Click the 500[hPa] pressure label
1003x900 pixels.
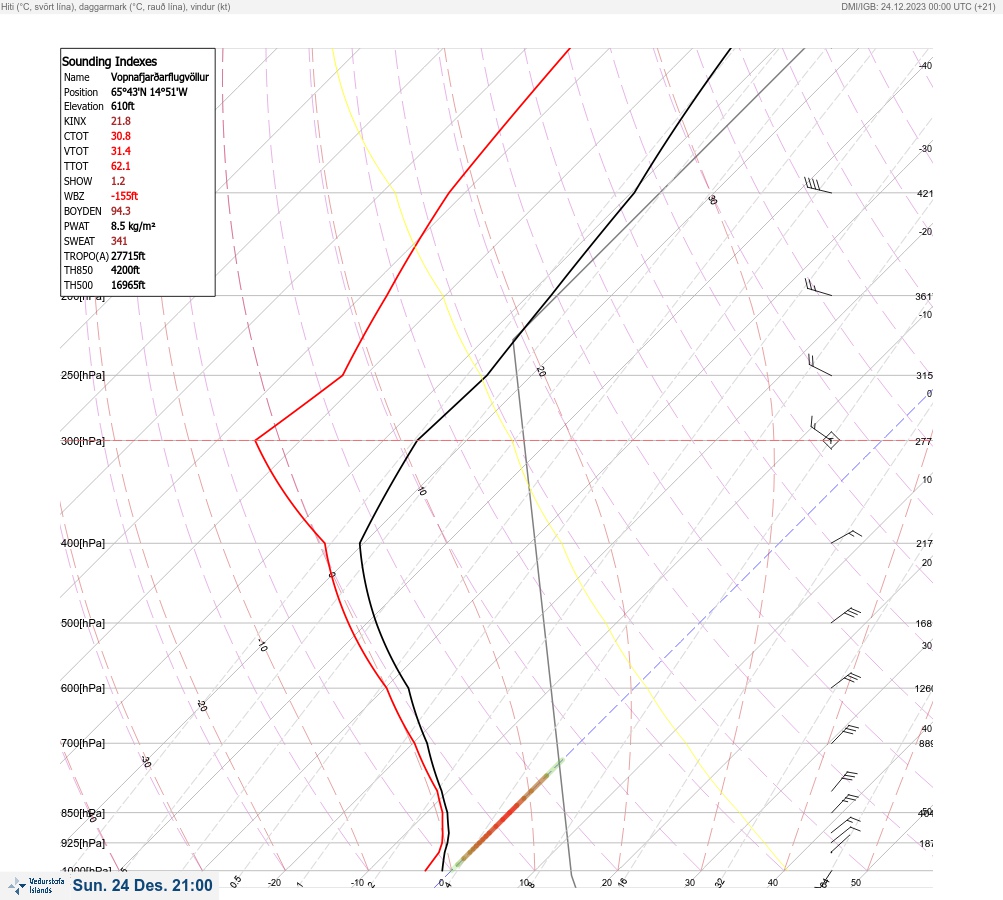point(83,623)
